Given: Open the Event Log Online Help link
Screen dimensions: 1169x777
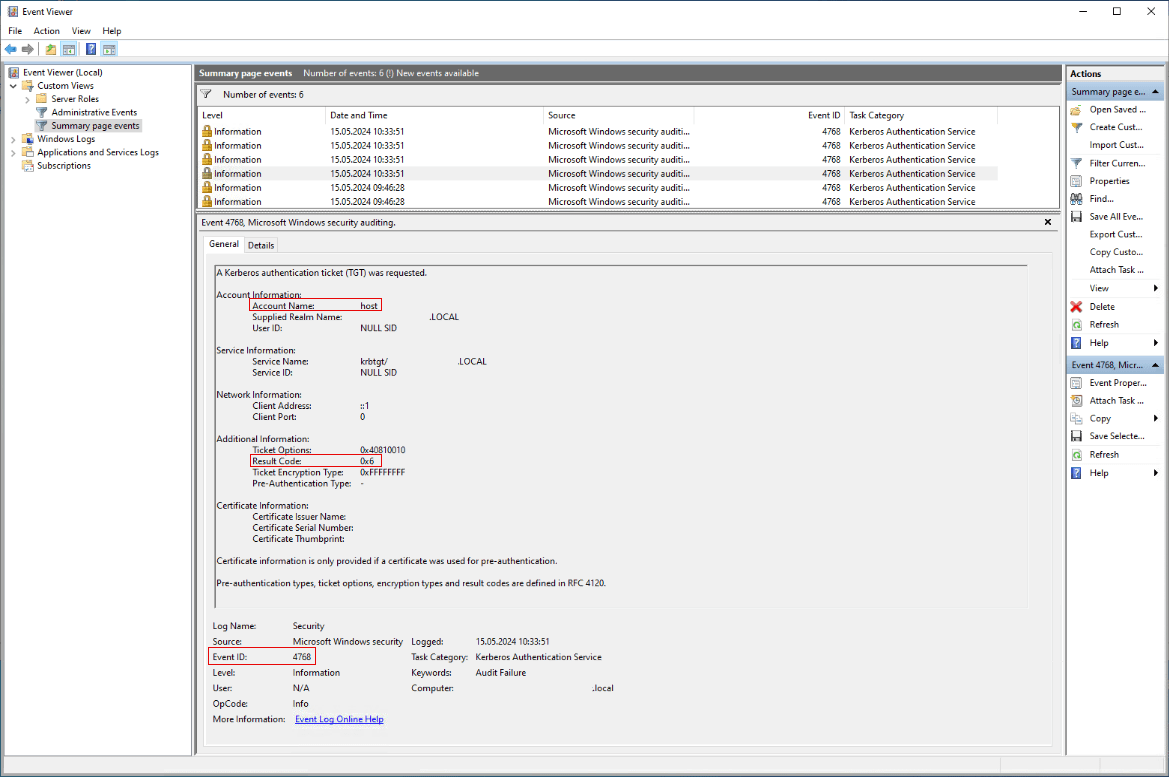Looking at the screenshot, I should click(339, 719).
